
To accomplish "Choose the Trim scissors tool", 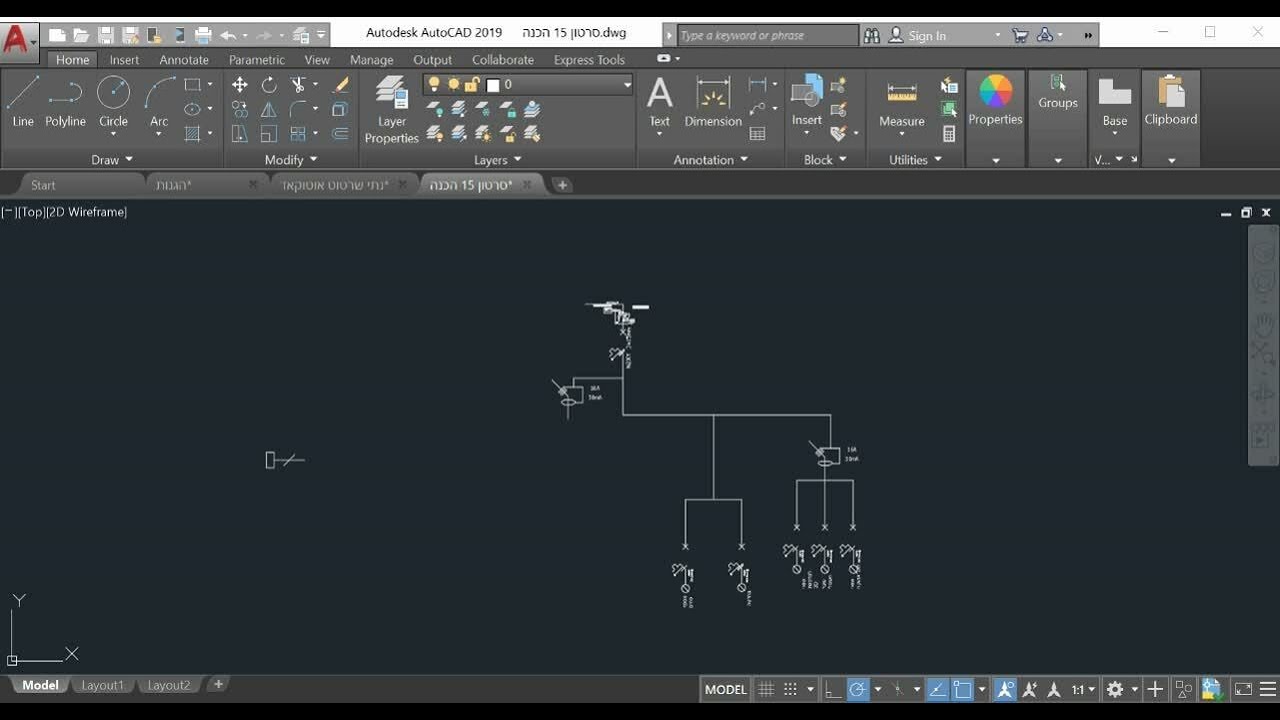I will (298, 85).
